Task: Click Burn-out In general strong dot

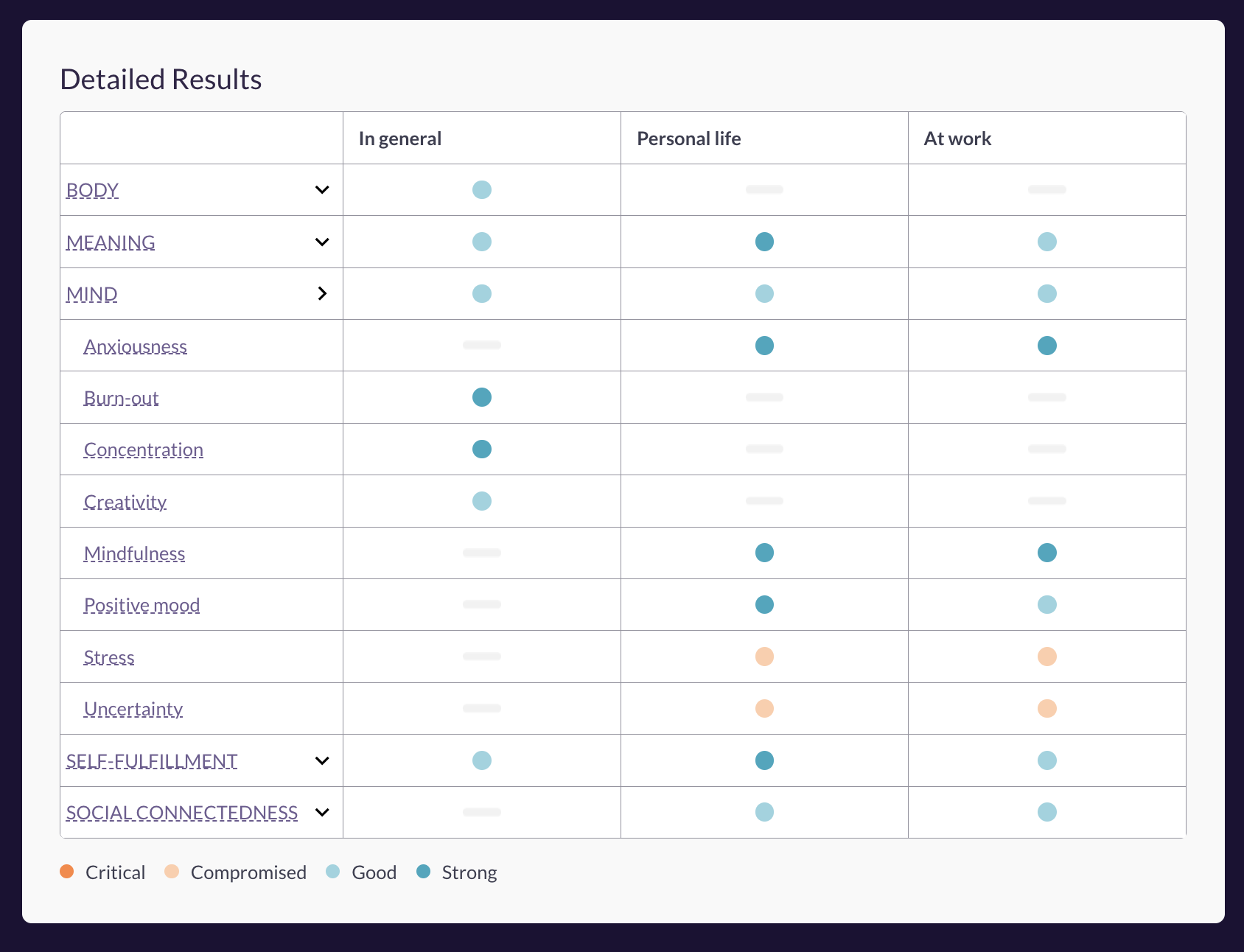Action: pyautogui.click(x=481, y=397)
